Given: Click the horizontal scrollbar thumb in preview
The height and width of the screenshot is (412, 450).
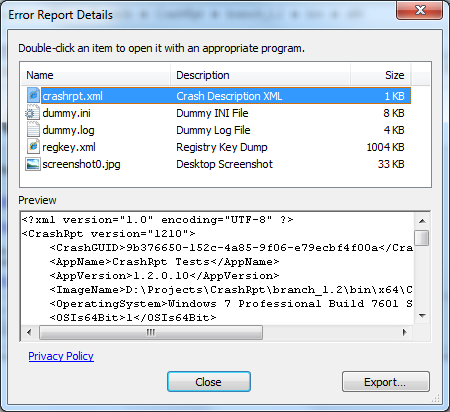Looking at the screenshot, I should [x=151, y=332].
